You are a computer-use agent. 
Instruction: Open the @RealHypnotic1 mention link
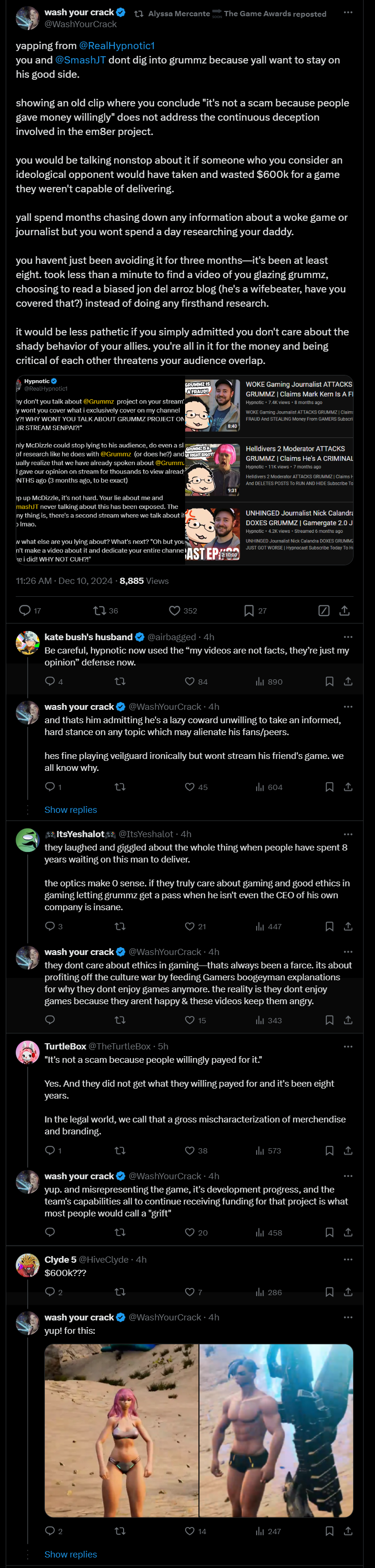[117, 46]
